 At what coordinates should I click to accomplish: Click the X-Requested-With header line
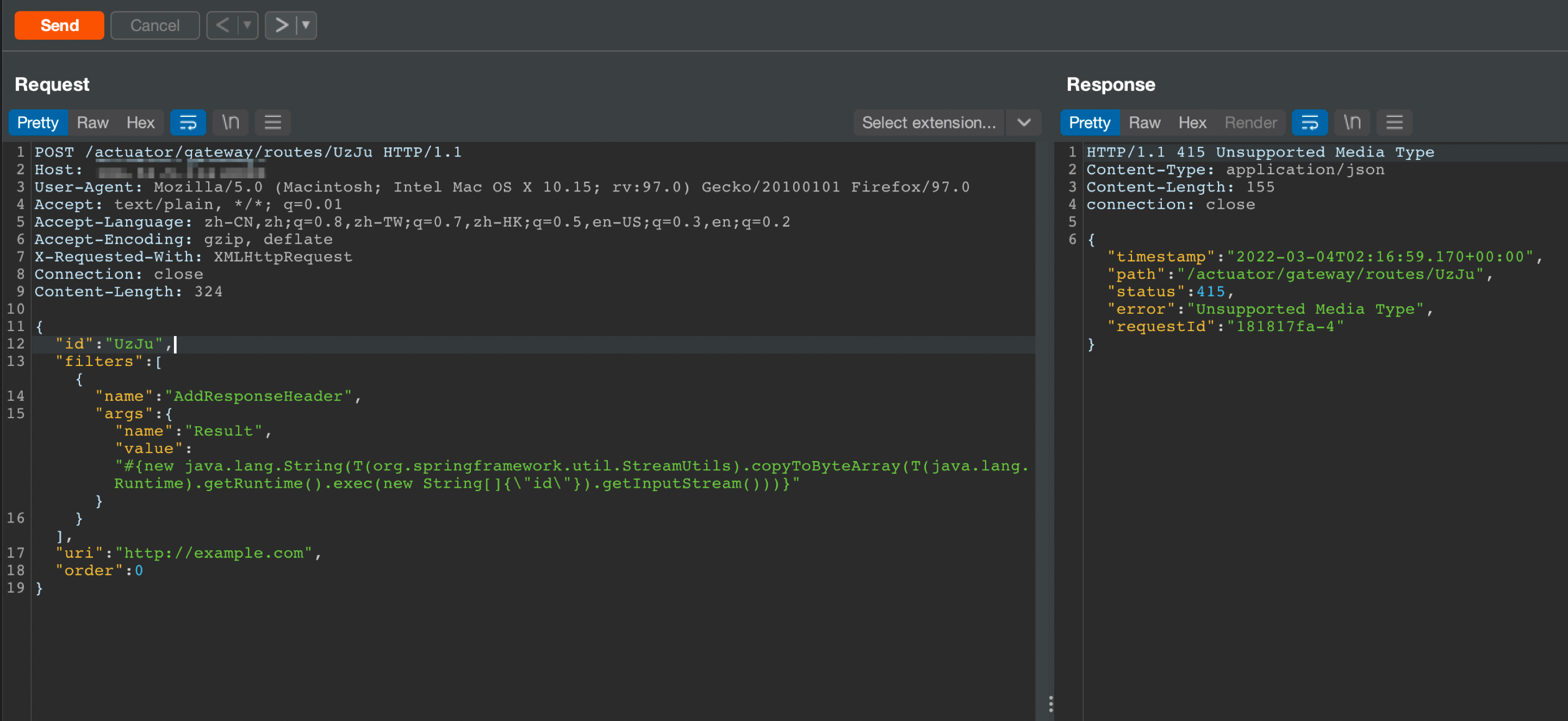[x=194, y=256]
